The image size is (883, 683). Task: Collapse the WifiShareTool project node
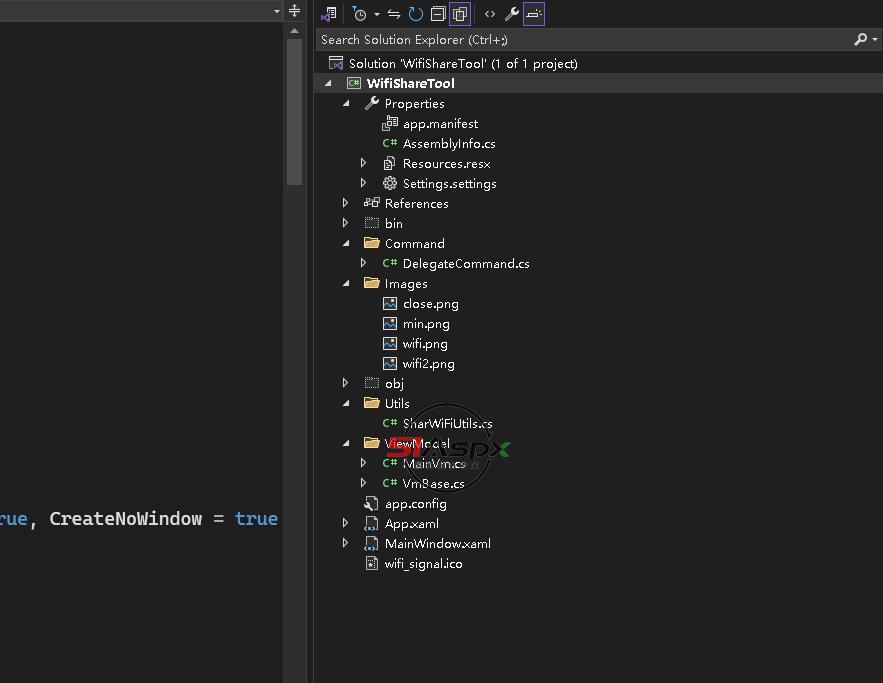coord(328,83)
